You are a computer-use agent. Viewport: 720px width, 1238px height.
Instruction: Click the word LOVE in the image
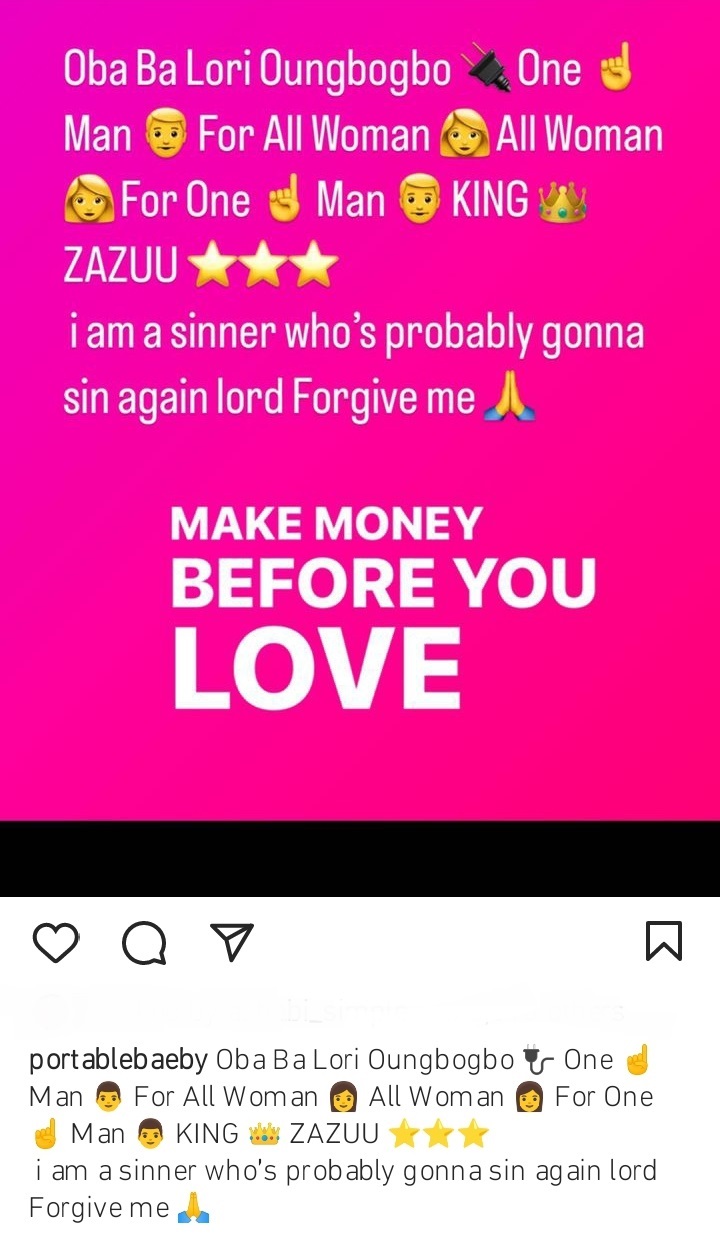317,669
